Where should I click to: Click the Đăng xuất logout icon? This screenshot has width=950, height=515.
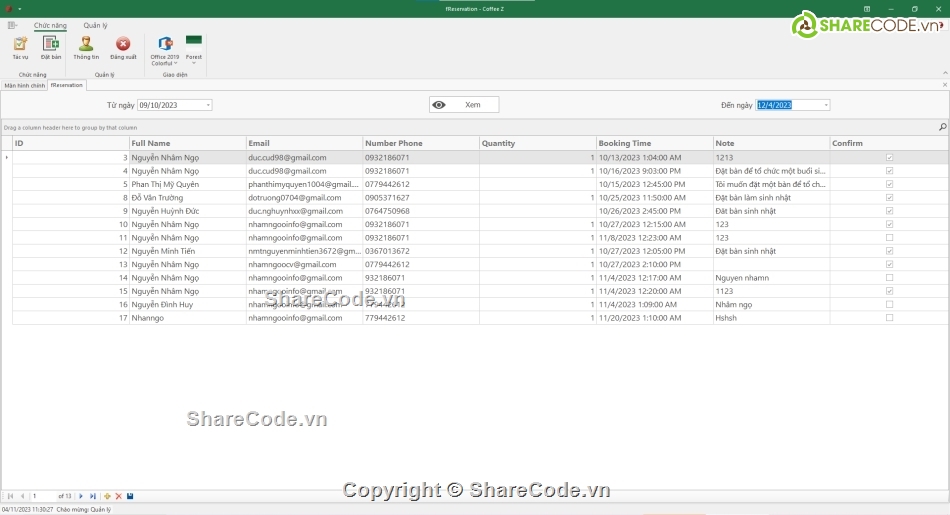123,46
